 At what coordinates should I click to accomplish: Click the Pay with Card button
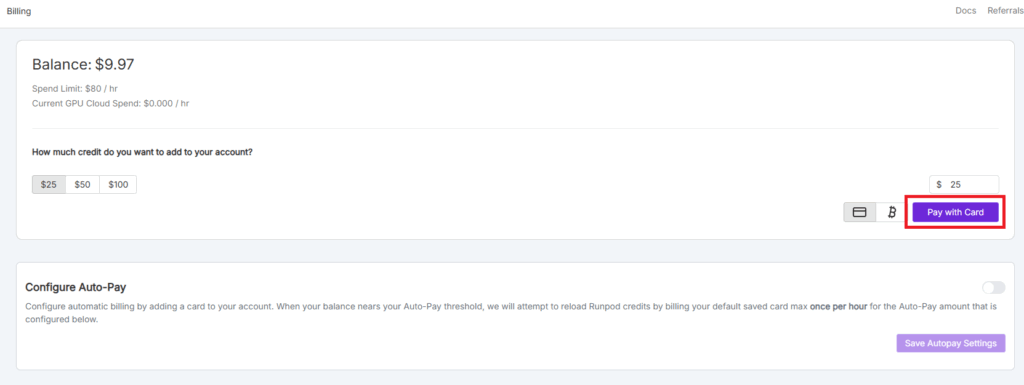[955, 212]
